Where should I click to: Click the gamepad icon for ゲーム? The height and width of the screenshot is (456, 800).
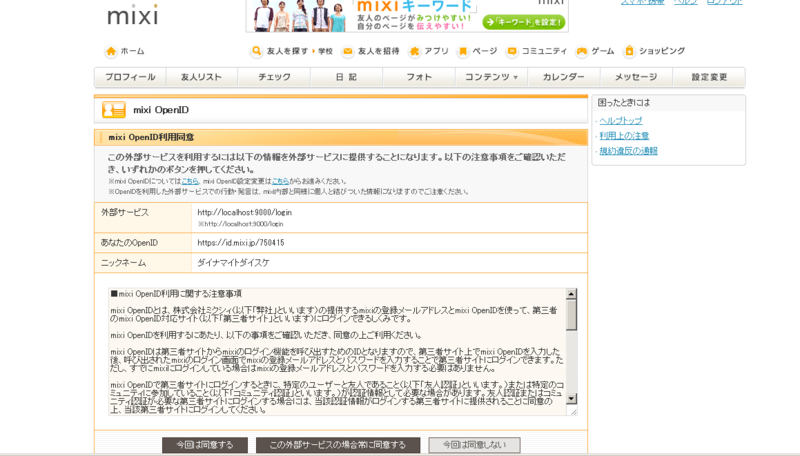[582, 51]
